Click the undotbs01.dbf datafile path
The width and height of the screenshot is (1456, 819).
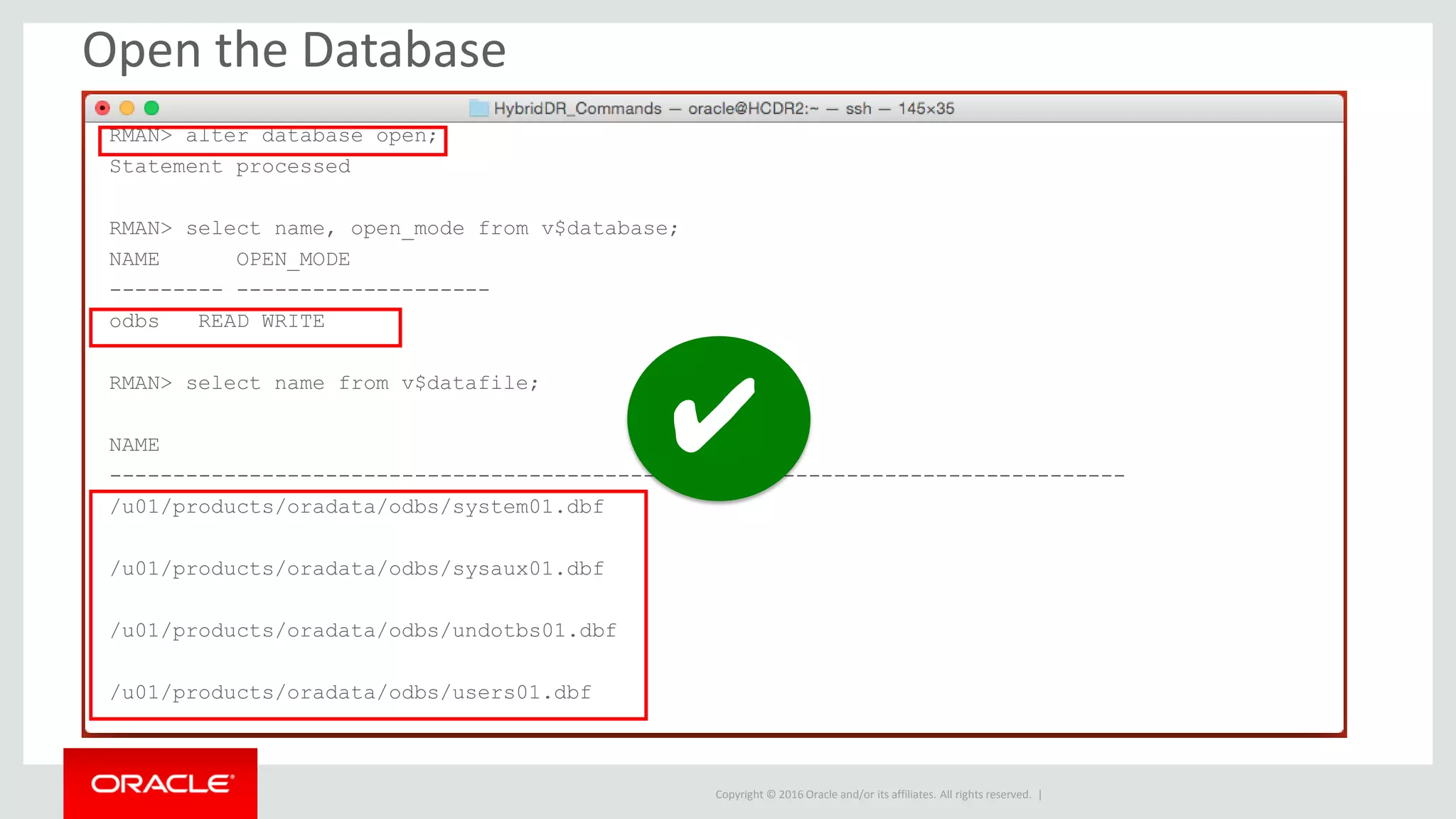[363, 631]
